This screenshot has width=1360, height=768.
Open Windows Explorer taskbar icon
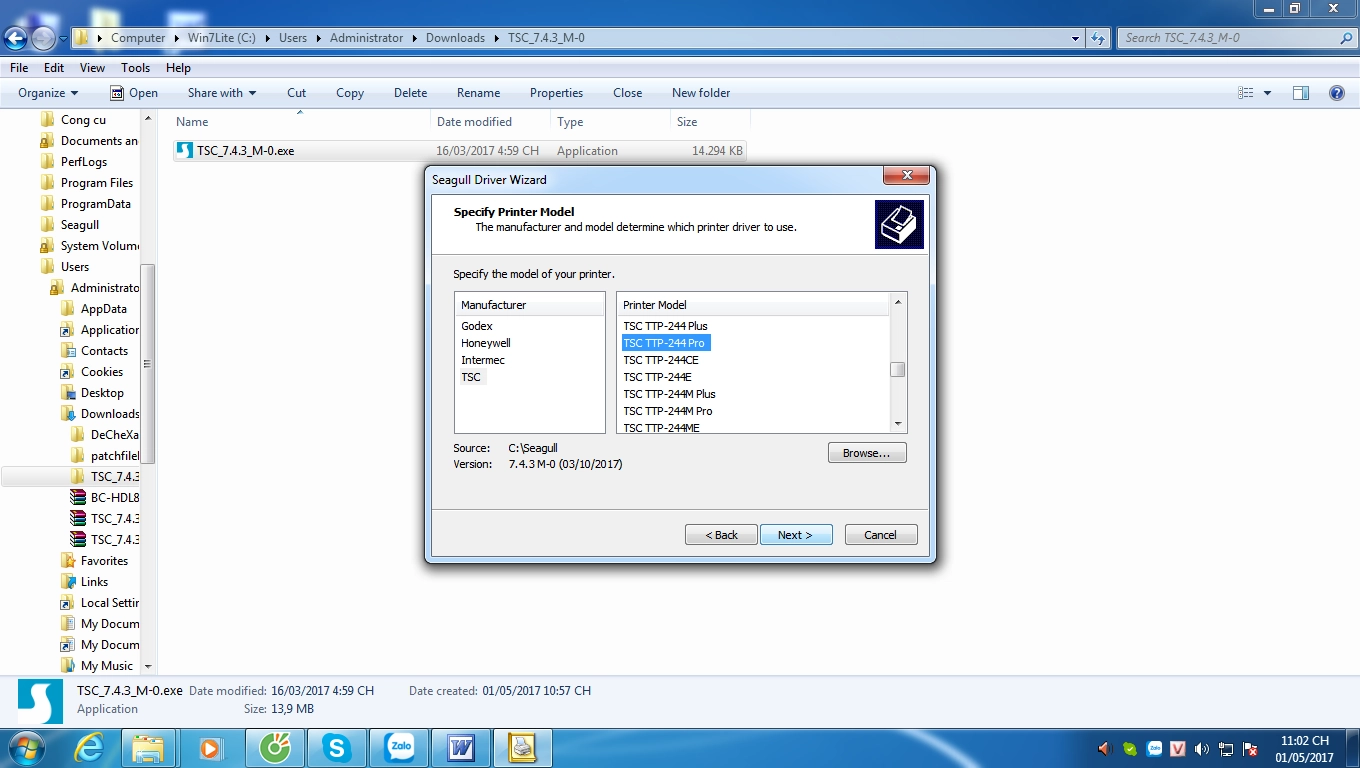coord(149,748)
